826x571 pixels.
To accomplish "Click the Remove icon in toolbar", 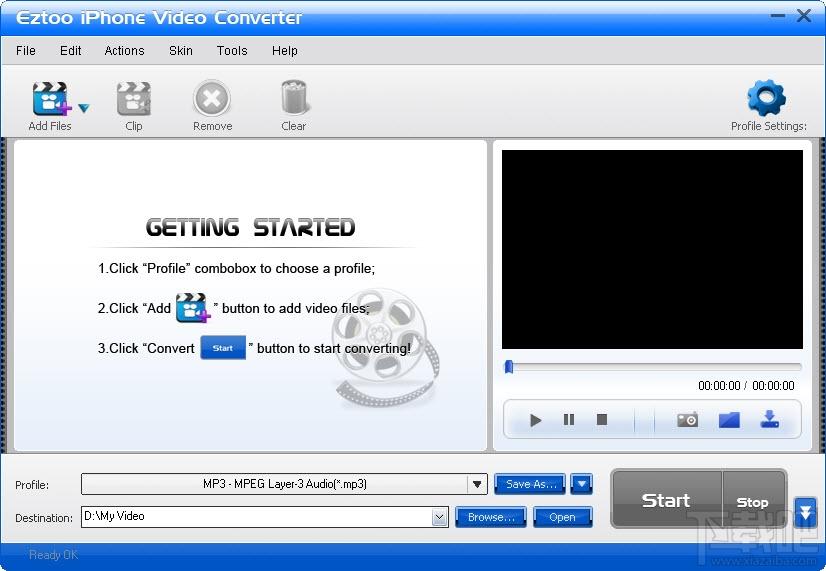I will [x=212, y=101].
